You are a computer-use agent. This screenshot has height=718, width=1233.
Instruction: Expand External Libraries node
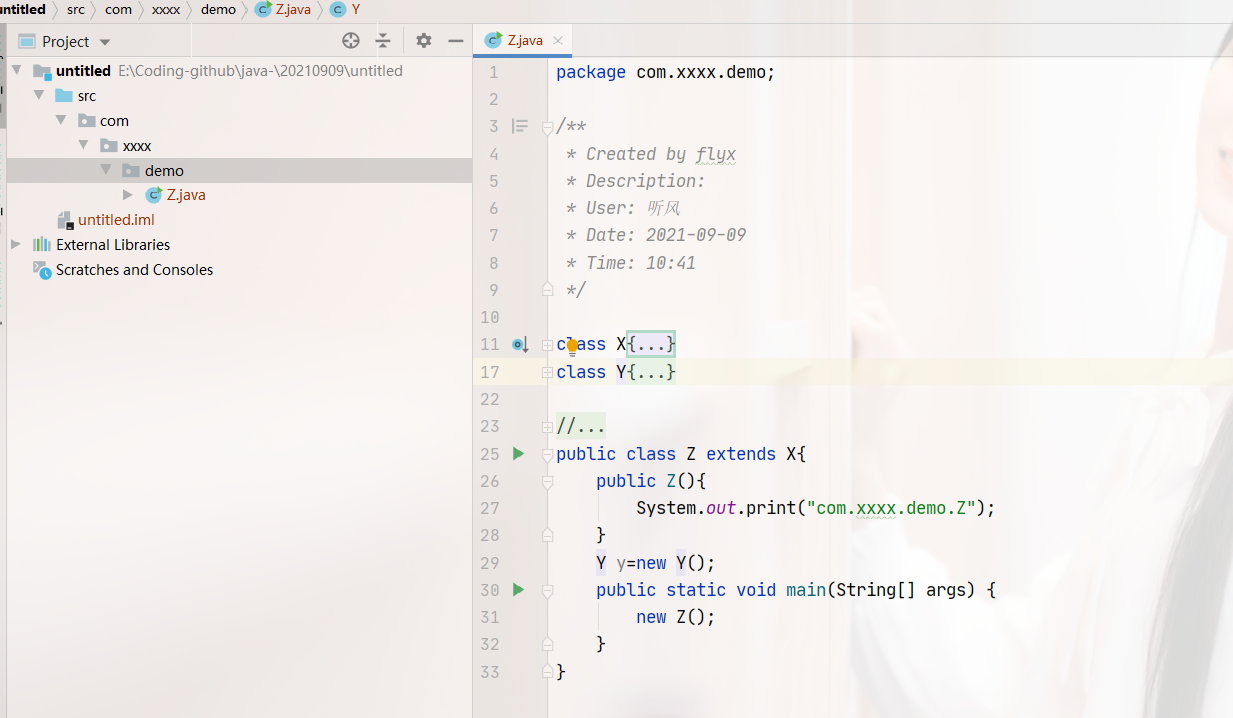(x=16, y=245)
